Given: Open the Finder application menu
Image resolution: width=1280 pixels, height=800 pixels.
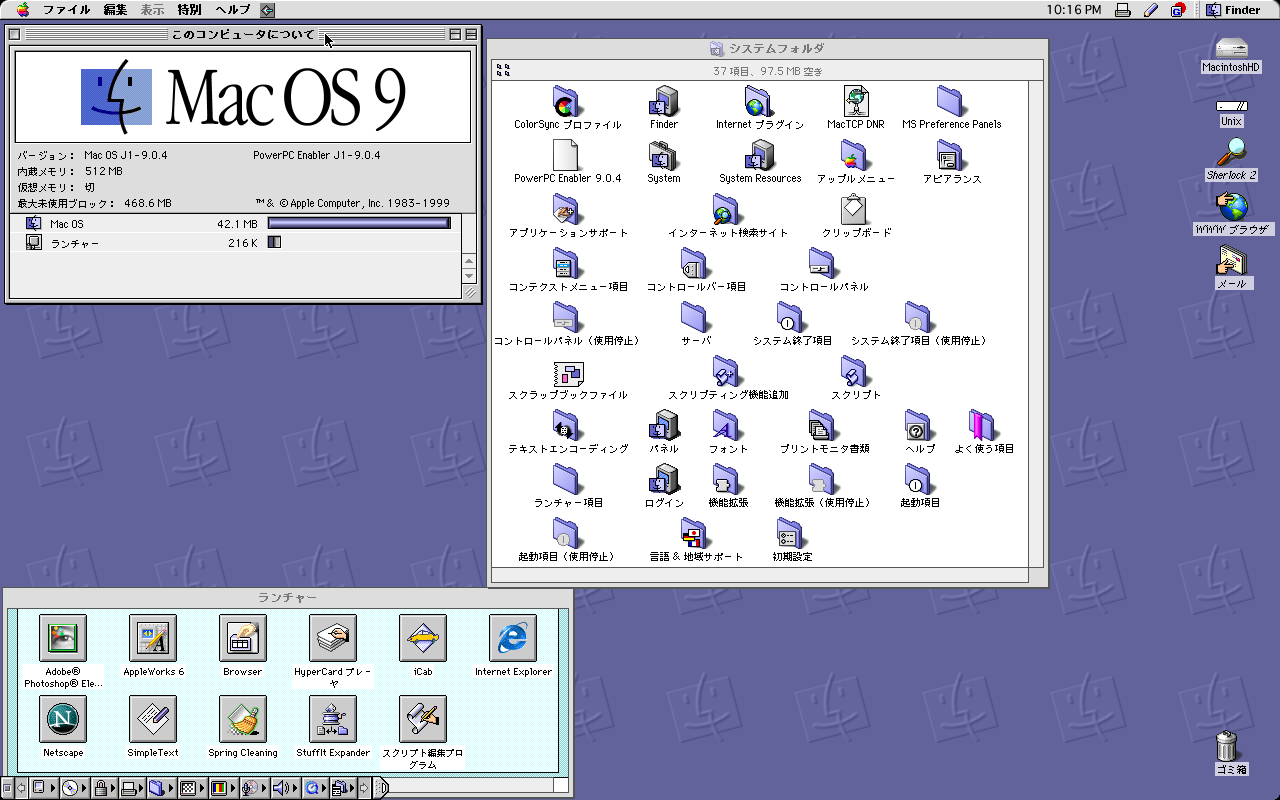Looking at the screenshot, I should click(1233, 10).
